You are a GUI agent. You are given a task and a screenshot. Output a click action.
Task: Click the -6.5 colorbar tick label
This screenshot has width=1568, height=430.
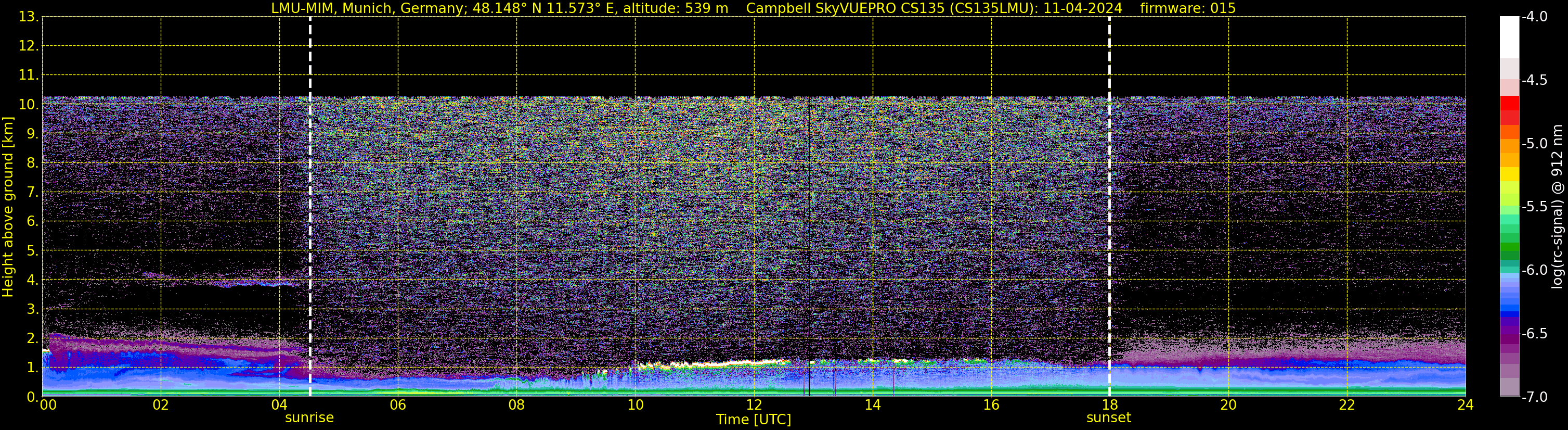1534,333
